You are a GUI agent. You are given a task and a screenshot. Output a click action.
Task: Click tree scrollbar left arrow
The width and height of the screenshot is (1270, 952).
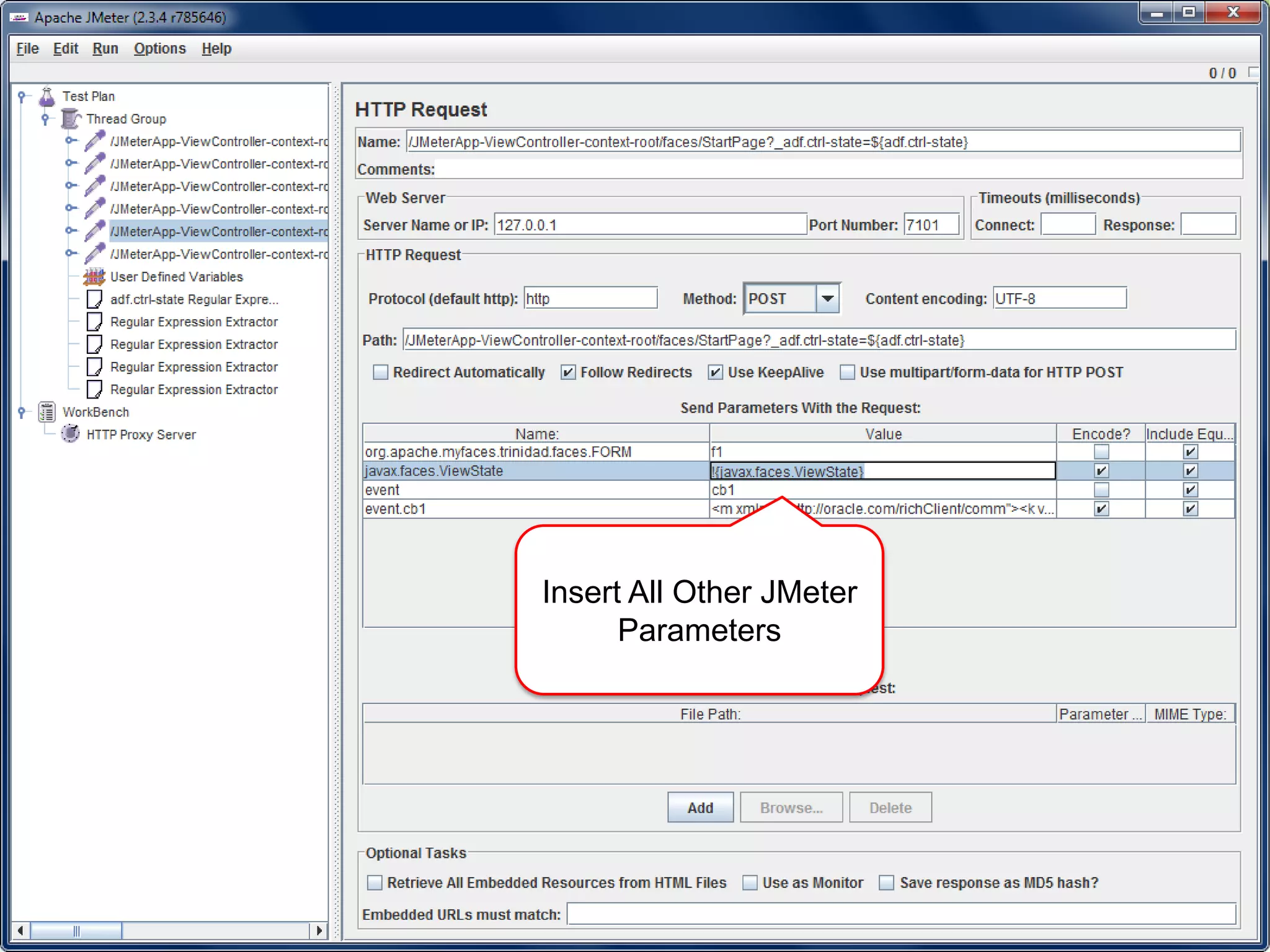21,930
